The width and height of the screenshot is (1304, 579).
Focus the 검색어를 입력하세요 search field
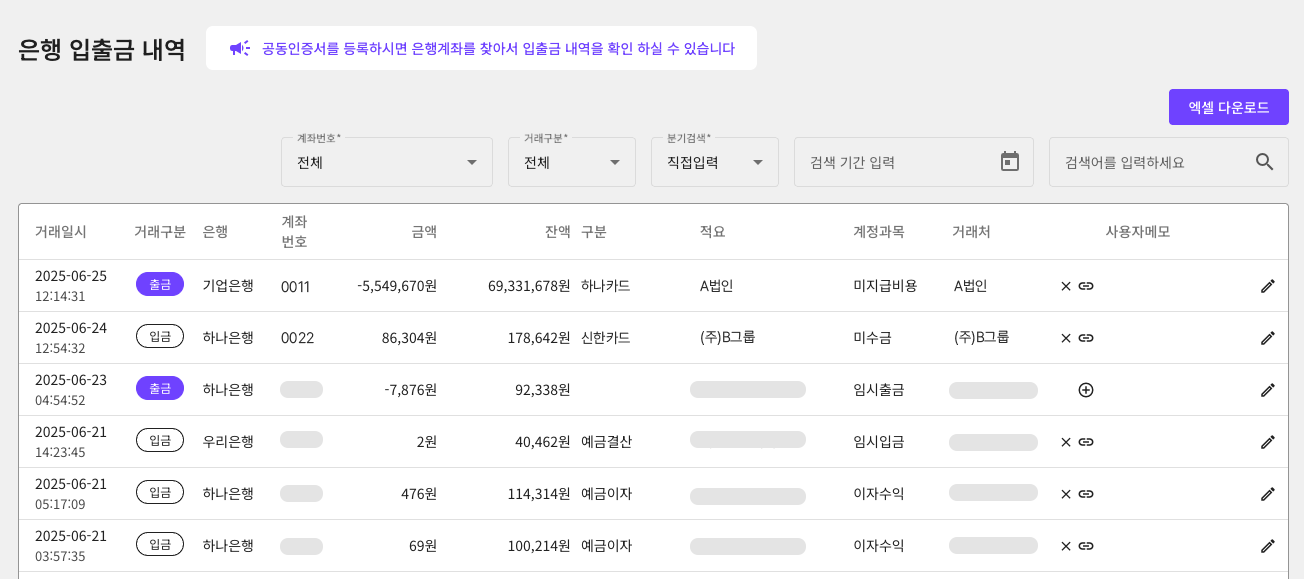[x=1150, y=162]
